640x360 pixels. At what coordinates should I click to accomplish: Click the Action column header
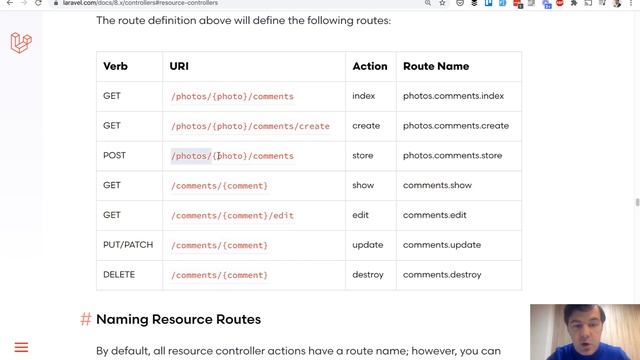click(370, 66)
